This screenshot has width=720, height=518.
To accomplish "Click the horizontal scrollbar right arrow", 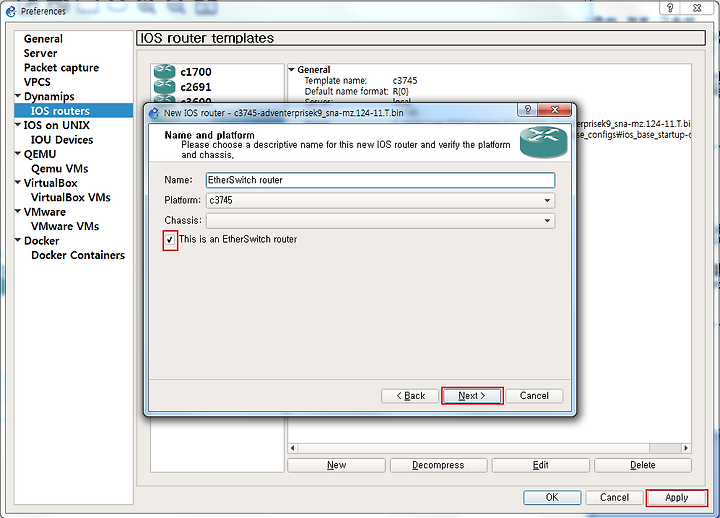I will (686, 448).
